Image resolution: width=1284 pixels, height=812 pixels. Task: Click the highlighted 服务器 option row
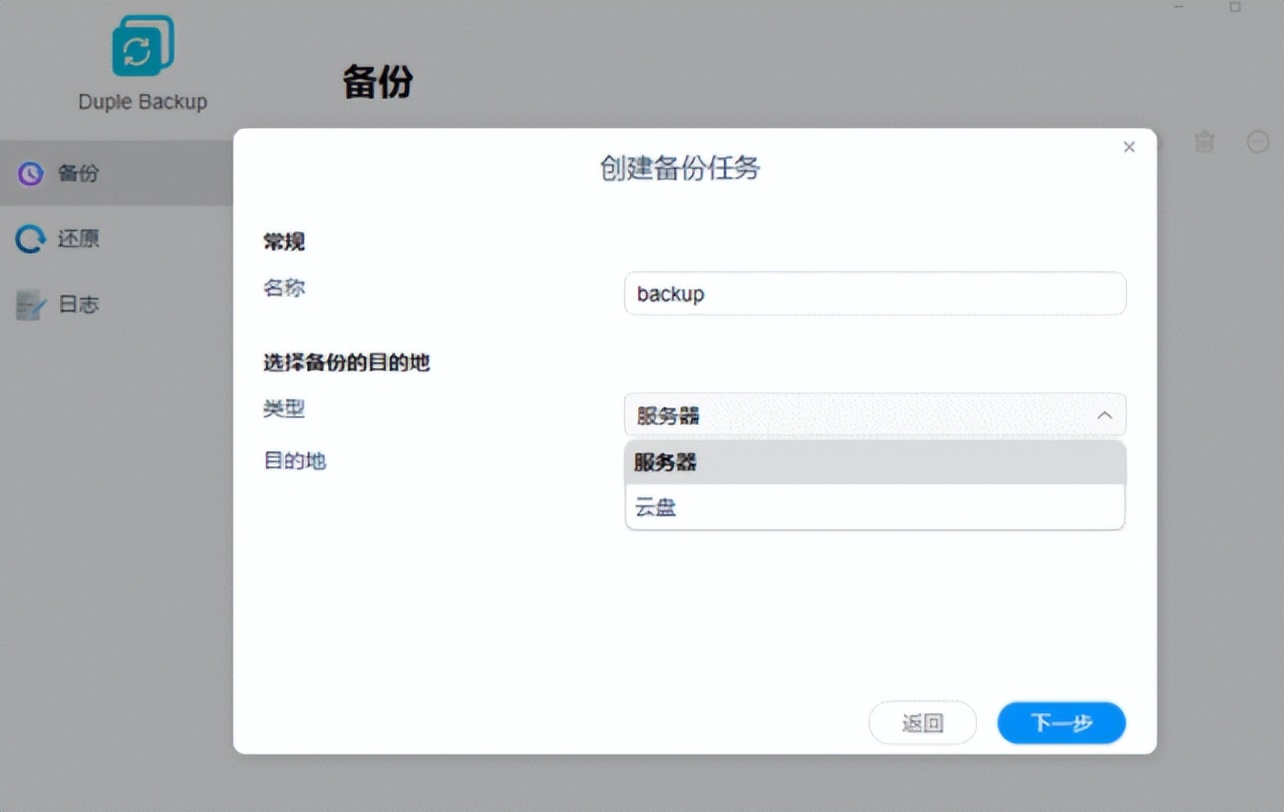[x=875, y=462]
